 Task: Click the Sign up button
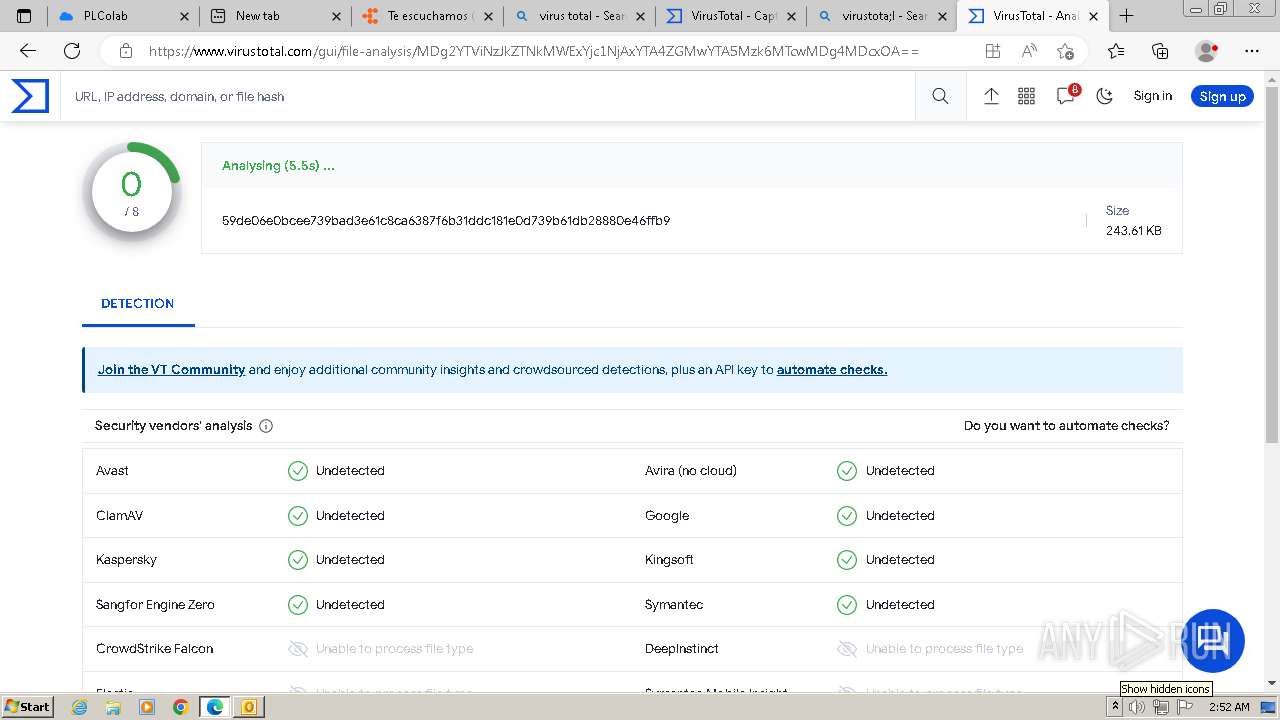(1222, 96)
